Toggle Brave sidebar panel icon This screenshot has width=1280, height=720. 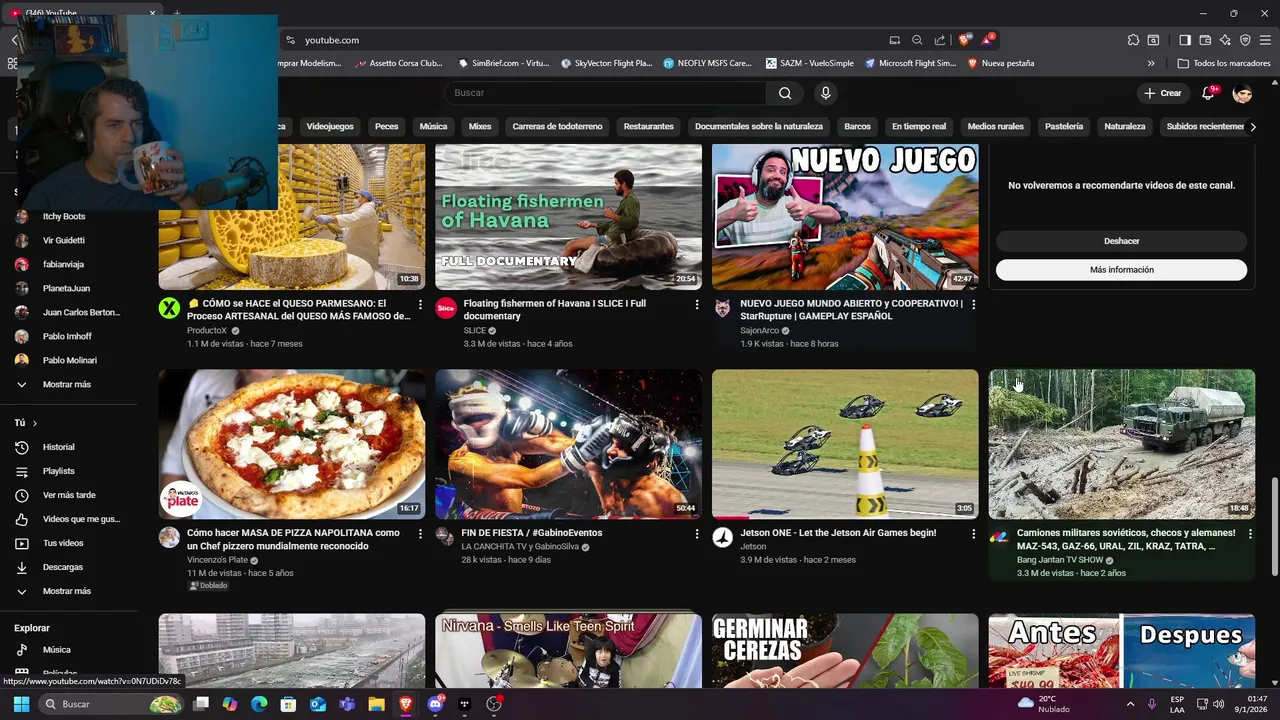(x=1185, y=40)
